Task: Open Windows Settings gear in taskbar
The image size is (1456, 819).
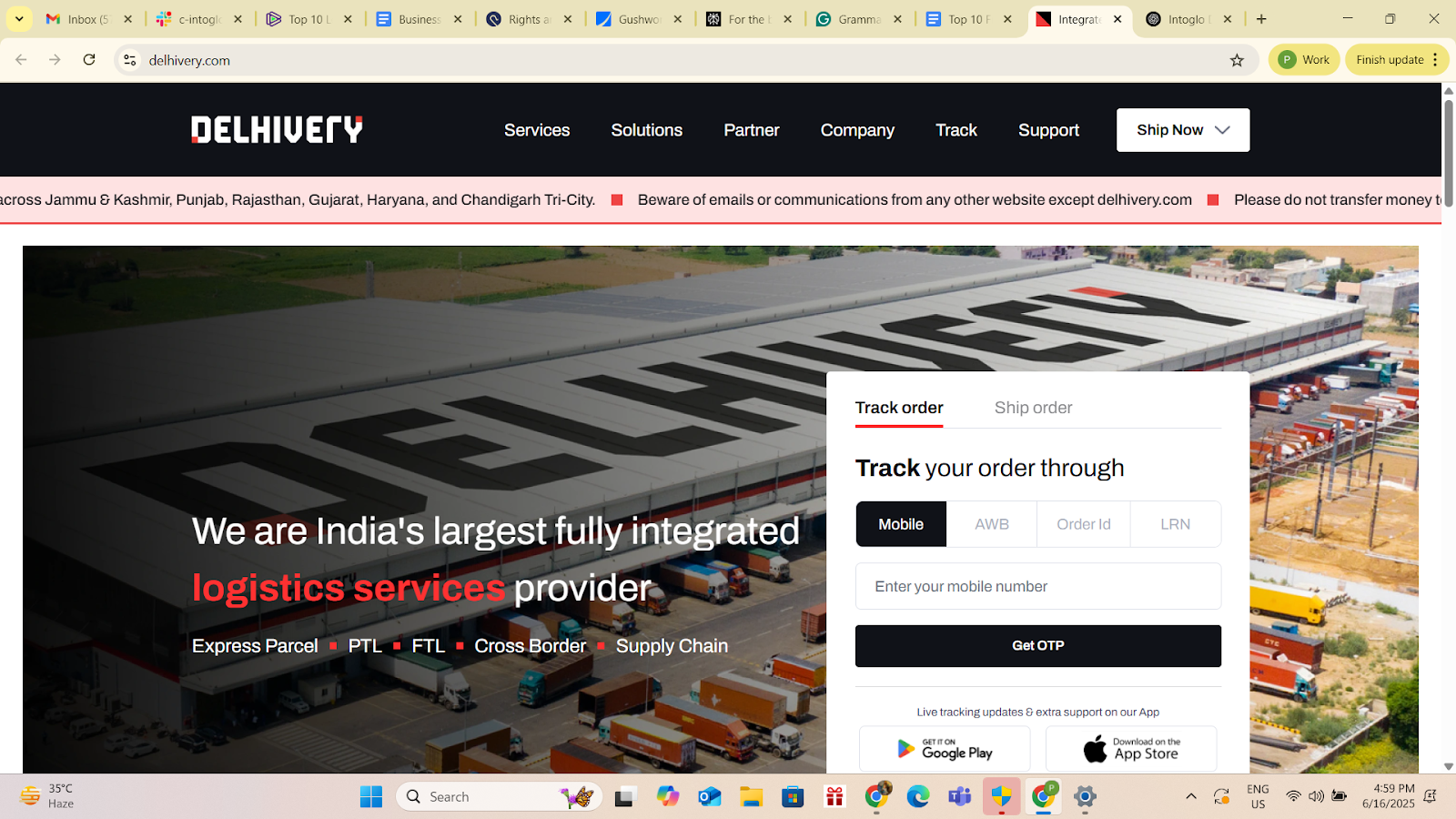Action: 1085,797
